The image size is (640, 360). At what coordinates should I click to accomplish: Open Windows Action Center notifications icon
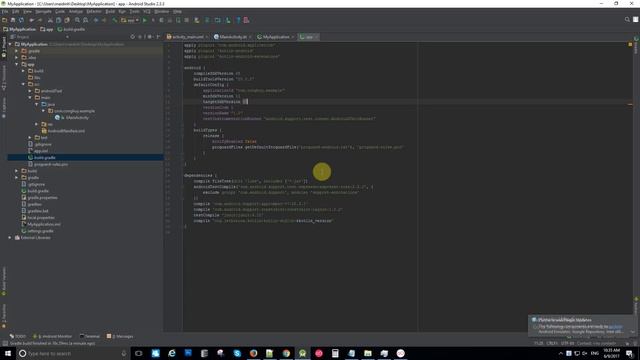click(x=629, y=353)
